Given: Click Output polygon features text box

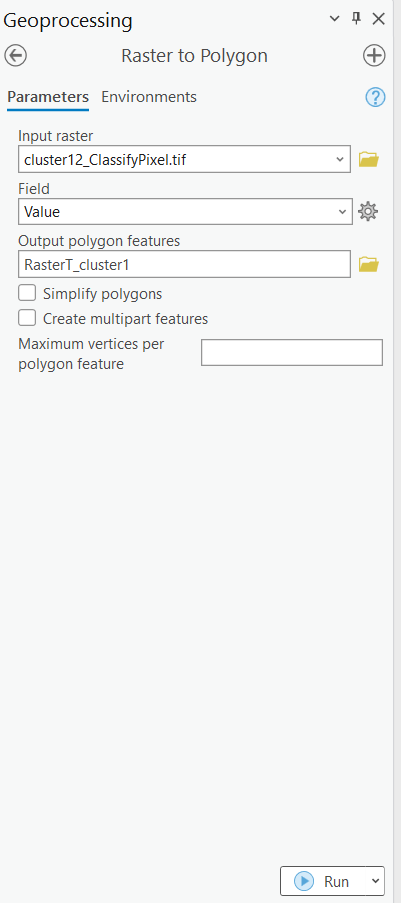Looking at the screenshot, I should (184, 264).
